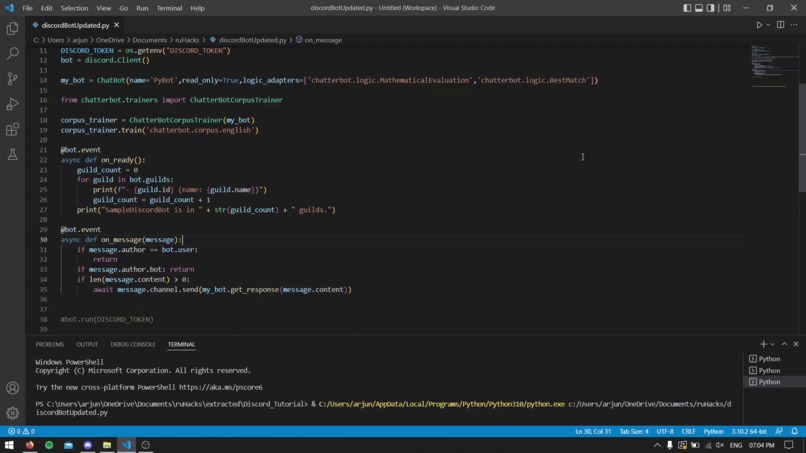This screenshot has height=453, width=806.
Task: Change CRLF end of line sequence
Action: 688,431
